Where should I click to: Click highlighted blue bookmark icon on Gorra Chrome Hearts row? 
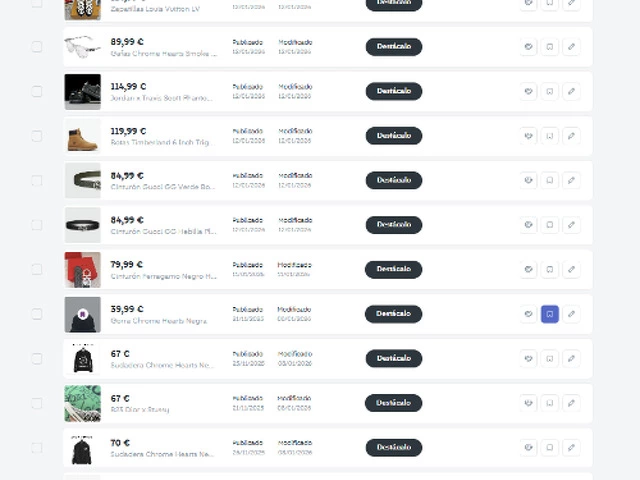click(x=549, y=314)
